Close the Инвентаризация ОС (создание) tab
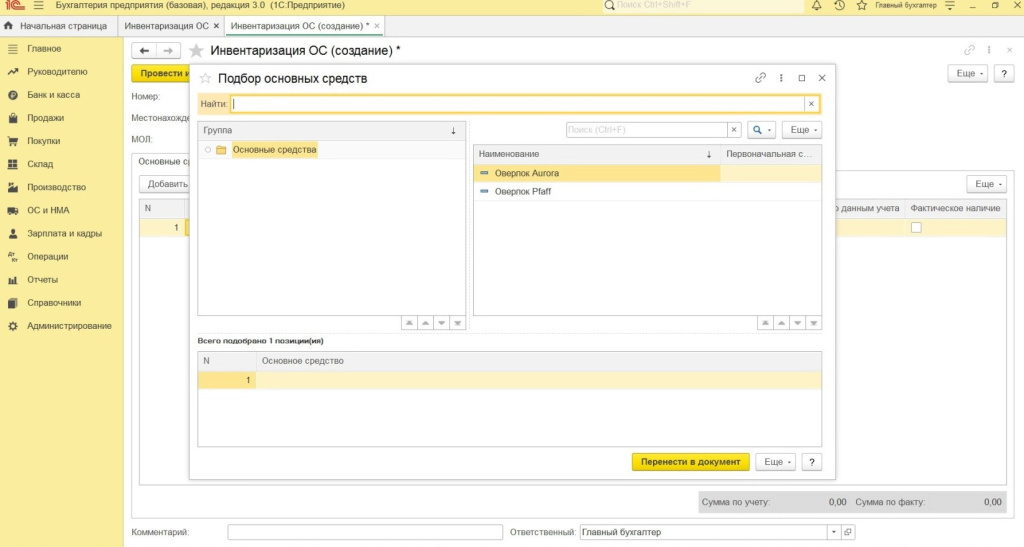 coord(377,26)
